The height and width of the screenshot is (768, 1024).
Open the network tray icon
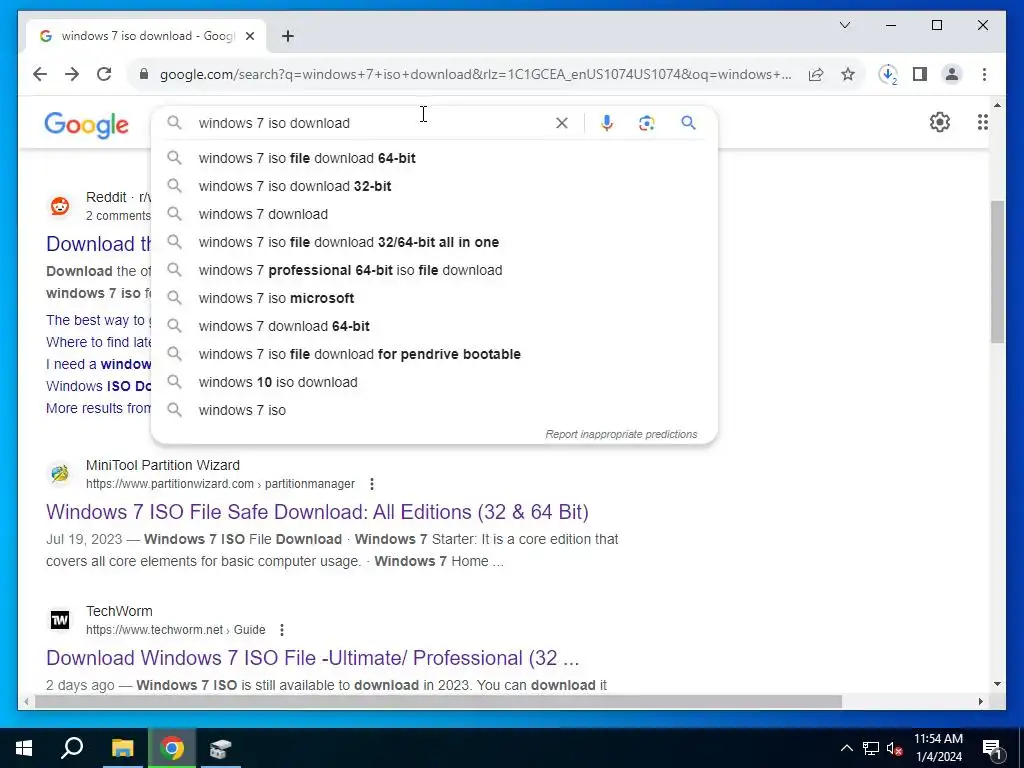tap(871, 748)
